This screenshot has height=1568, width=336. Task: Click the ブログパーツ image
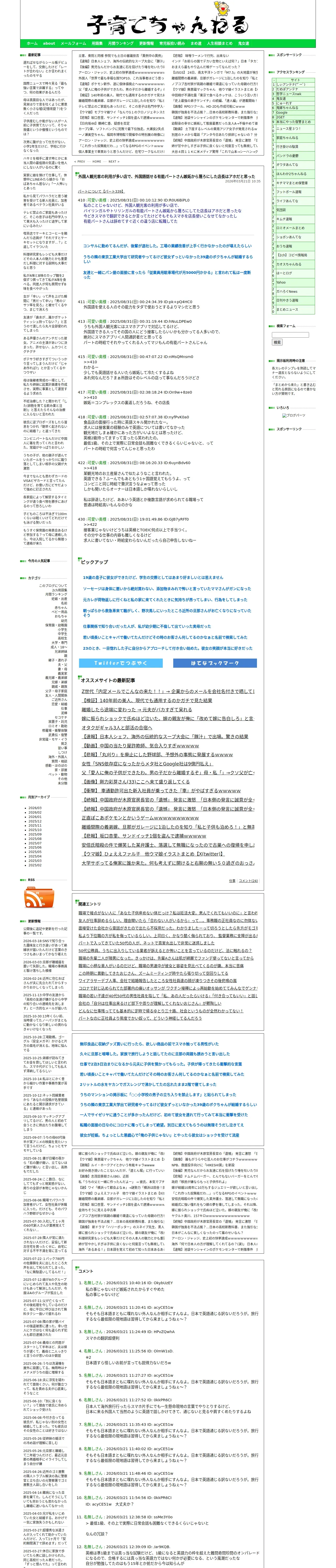[x=294, y=415]
